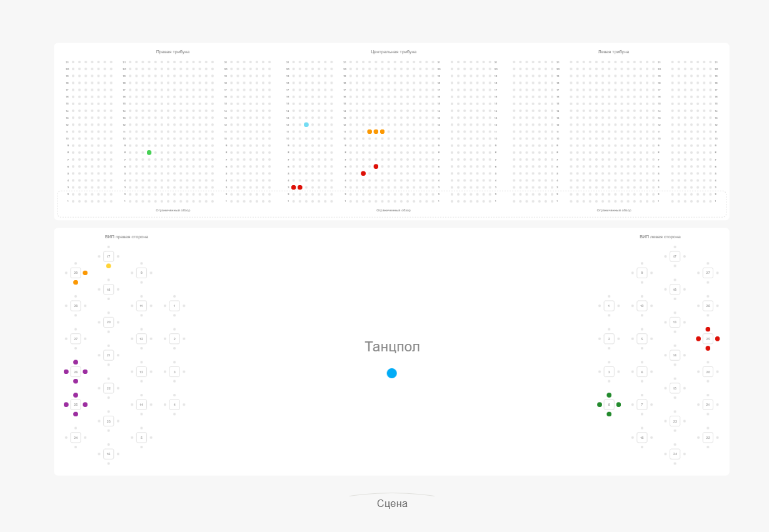Select the leftmost of three orange seats
This screenshot has width=769, height=532.
[x=369, y=132]
